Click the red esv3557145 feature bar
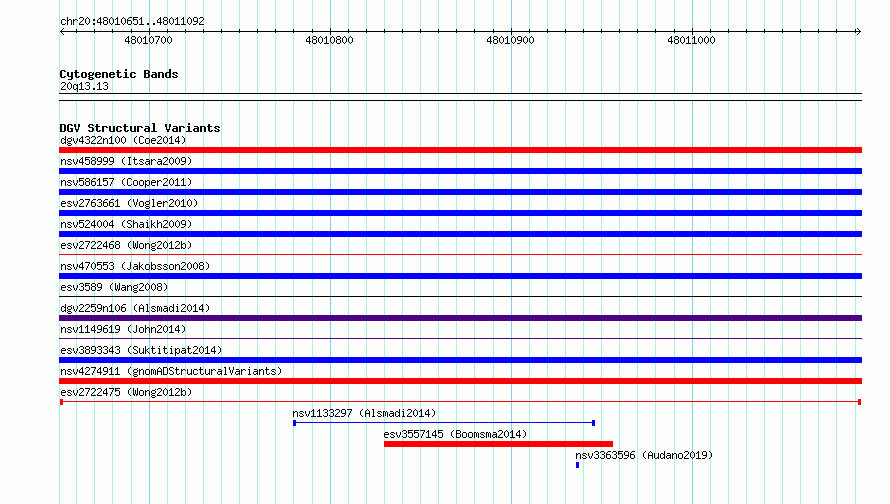Image resolution: width=890 pixels, height=504 pixels. pyautogui.click(x=498, y=444)
